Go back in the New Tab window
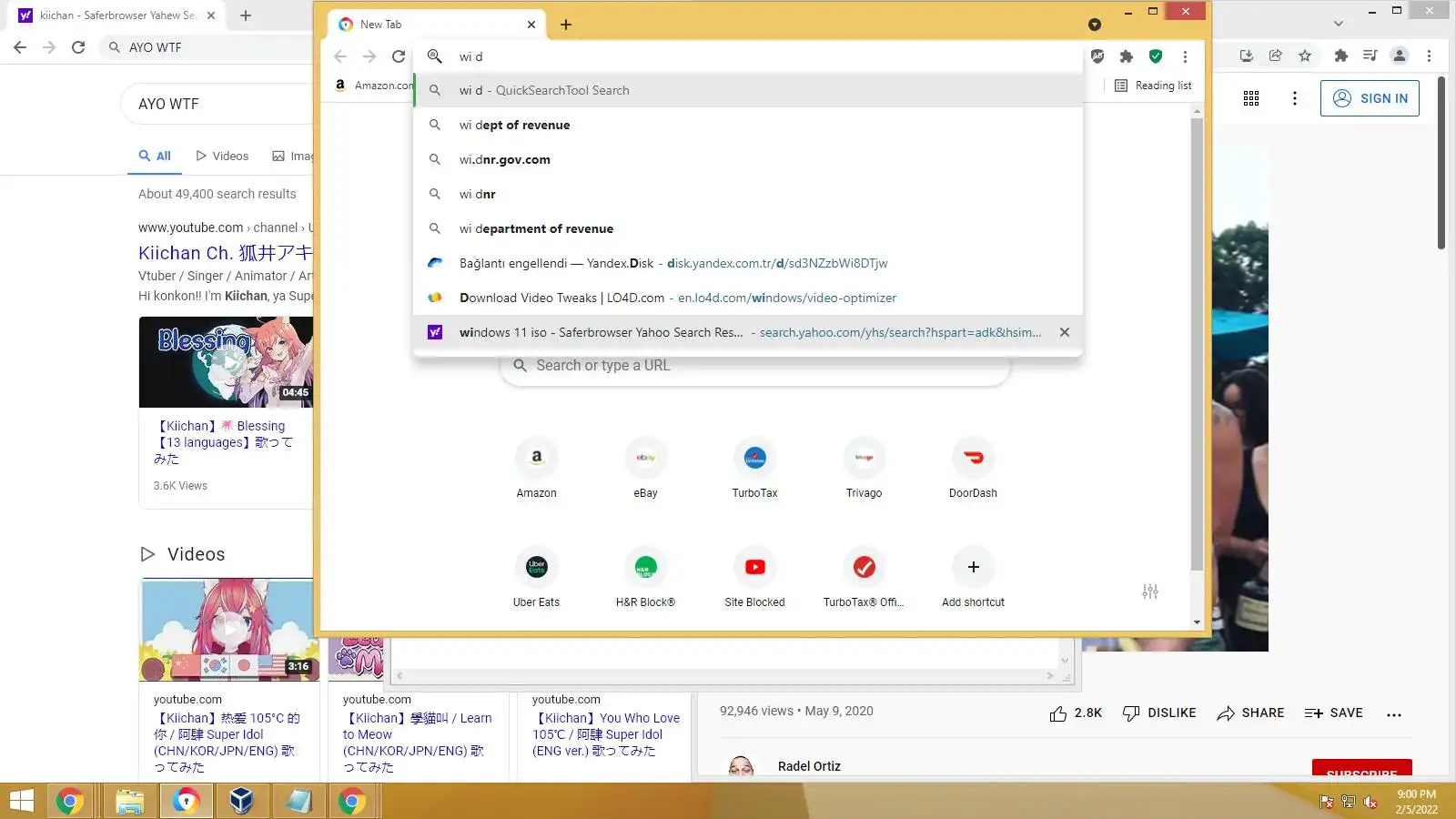Image resolution: width=1456 pixels, height=819 pixels. 340,56
